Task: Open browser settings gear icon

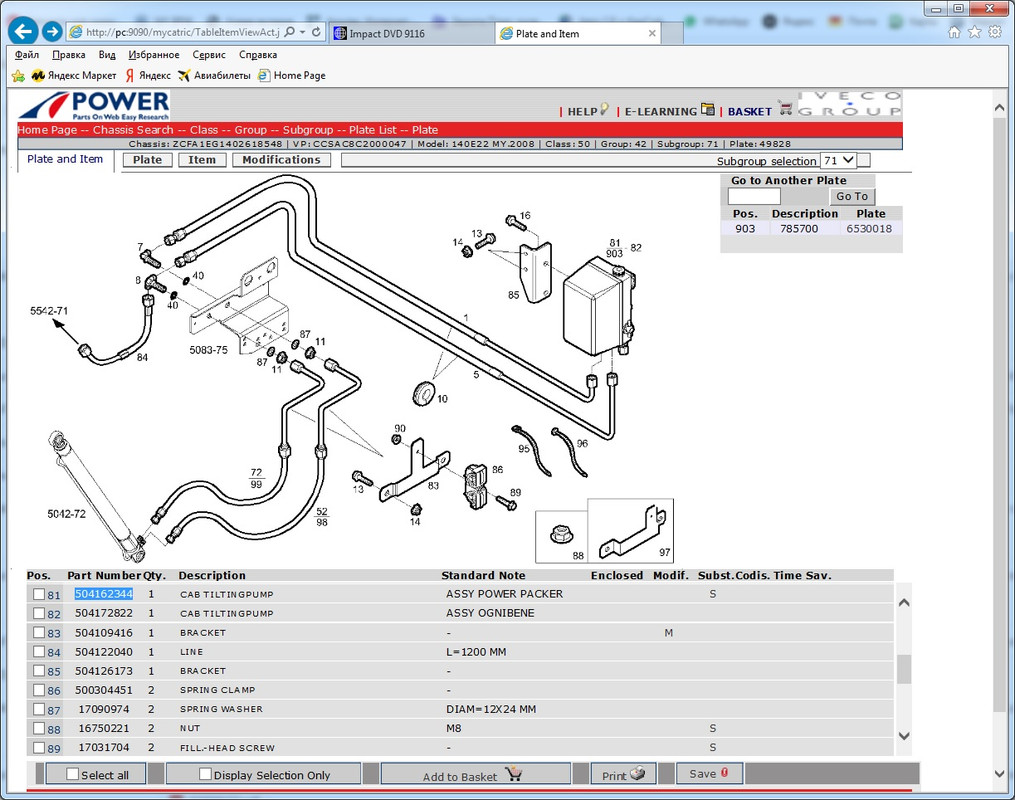Action: coord(995,32)
